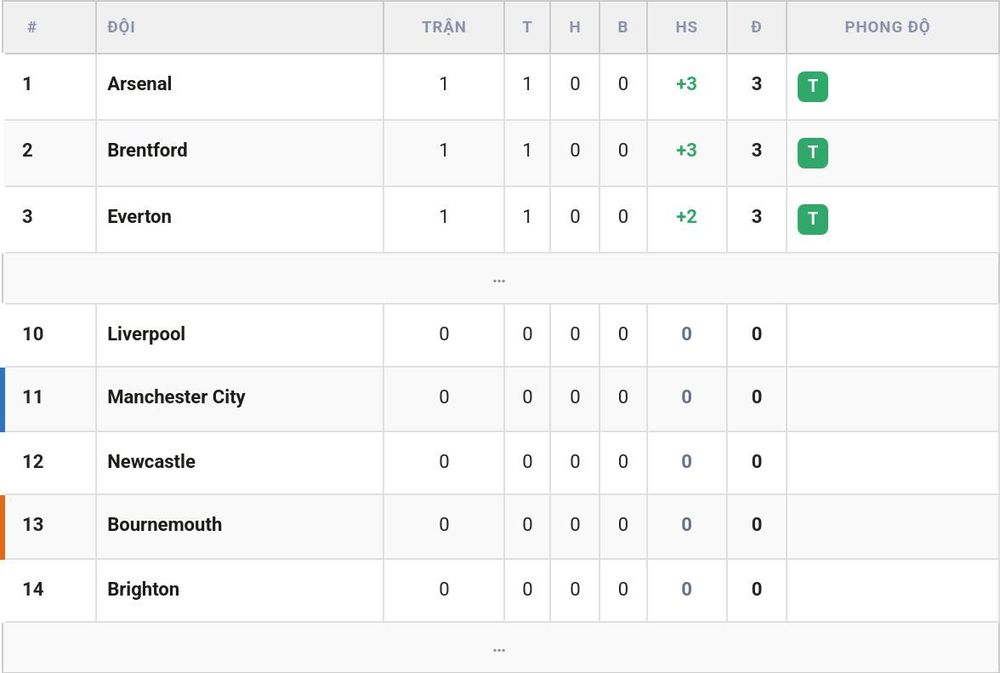This screenshot has width=1000, height=673.
Task: Click Arsenal's +3 goal difference value
Action: [686, 84]
